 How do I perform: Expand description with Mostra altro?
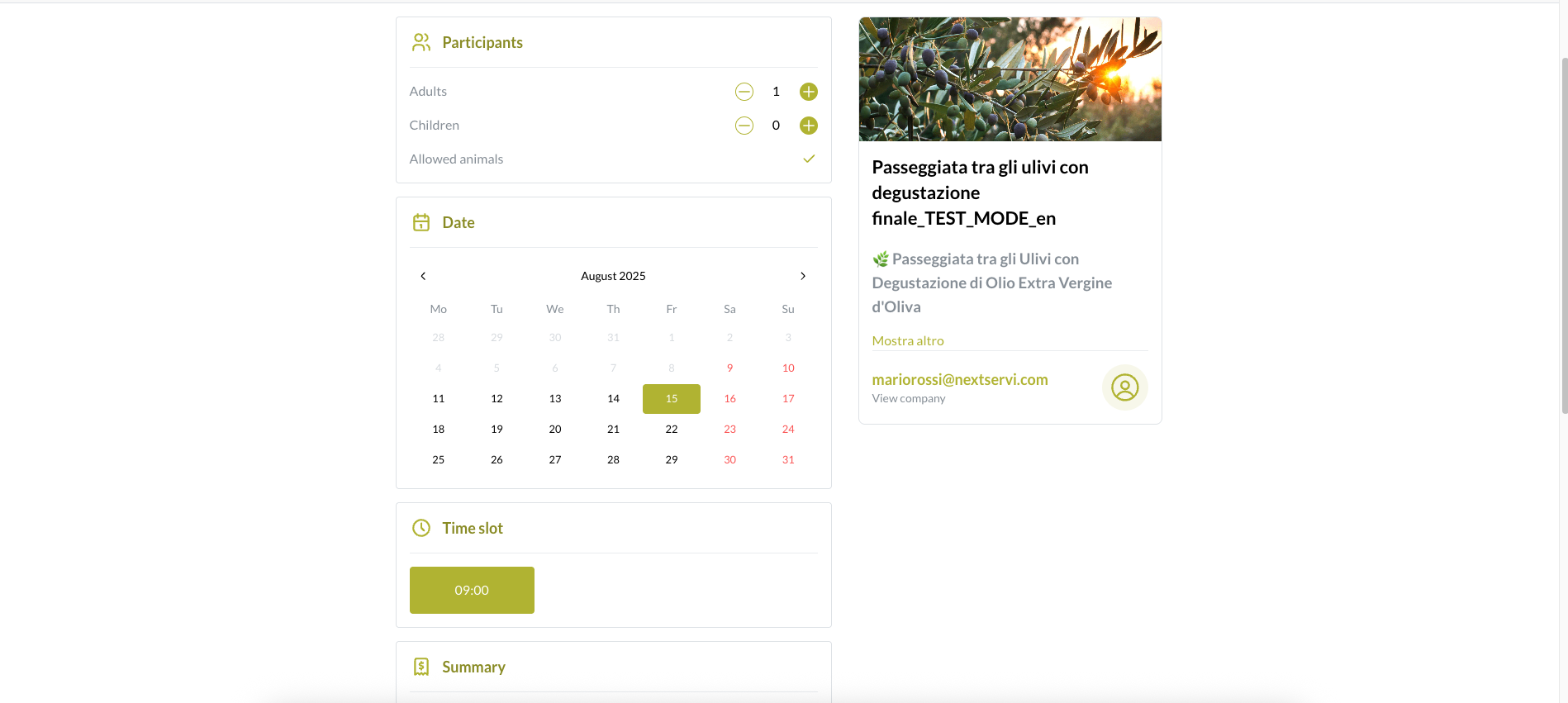tap(907, 340)
